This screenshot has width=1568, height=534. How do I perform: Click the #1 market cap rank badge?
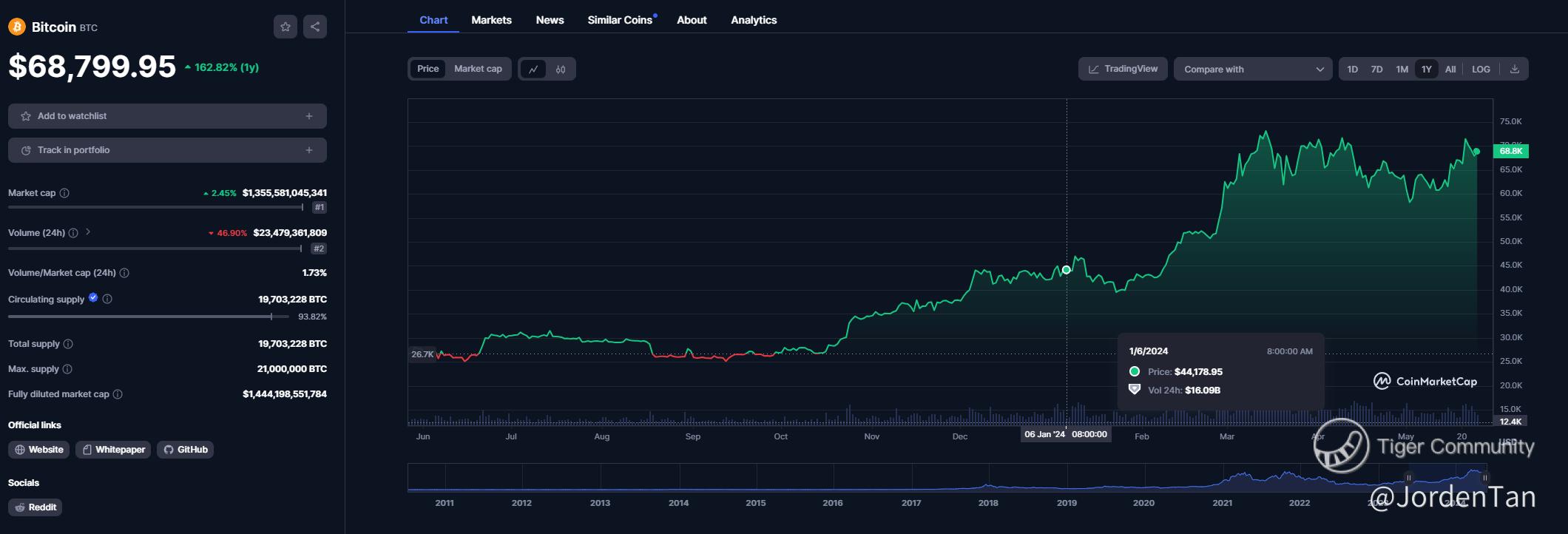[319, 208]
